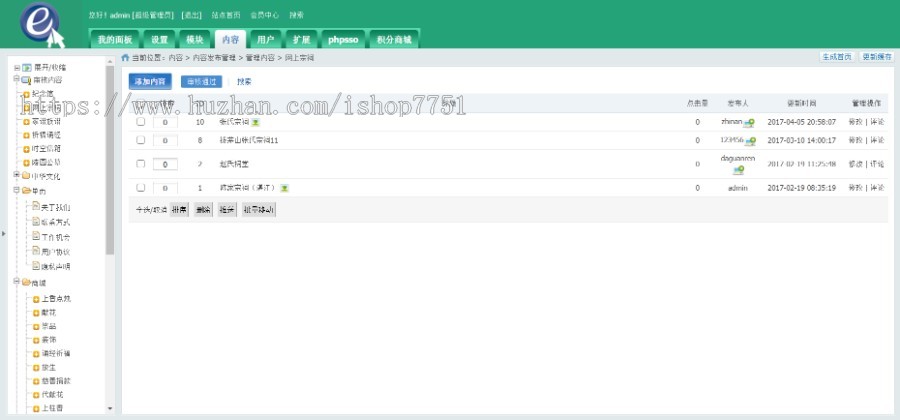Click the 2017-04-05 20:58:07 update time

click(x=801, y=122)
